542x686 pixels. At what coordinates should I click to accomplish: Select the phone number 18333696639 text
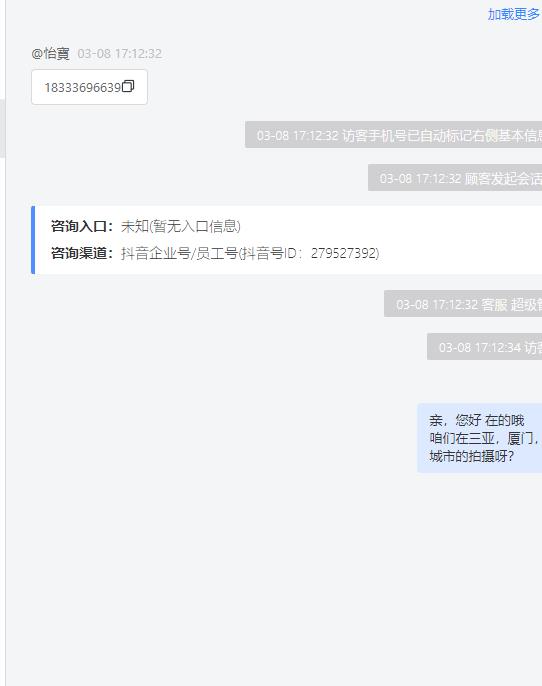82,88
